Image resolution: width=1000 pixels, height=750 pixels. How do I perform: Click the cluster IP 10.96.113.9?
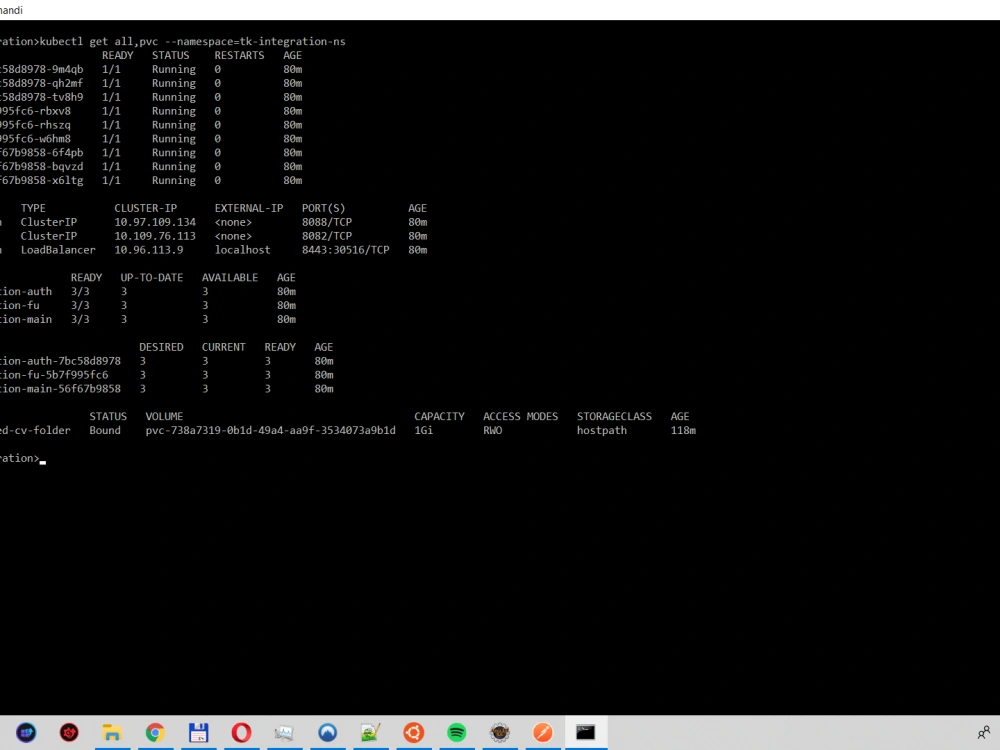pos(149,250)
